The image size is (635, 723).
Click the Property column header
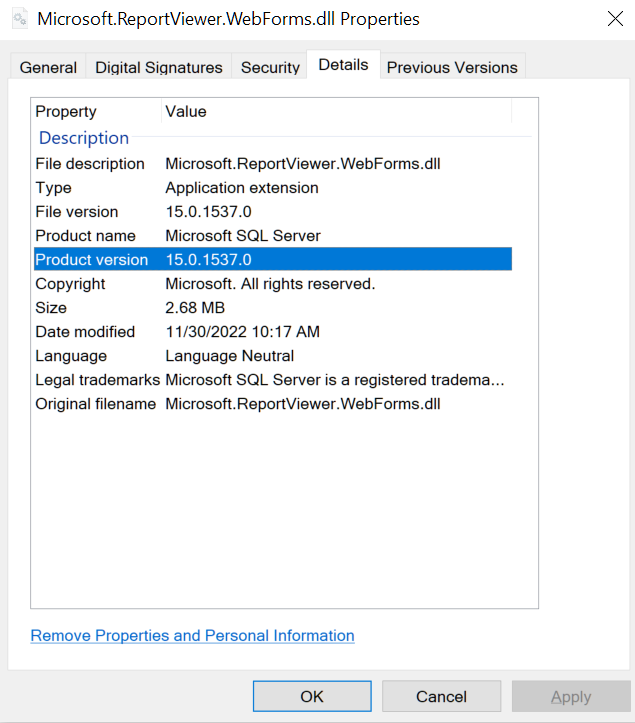97,111
